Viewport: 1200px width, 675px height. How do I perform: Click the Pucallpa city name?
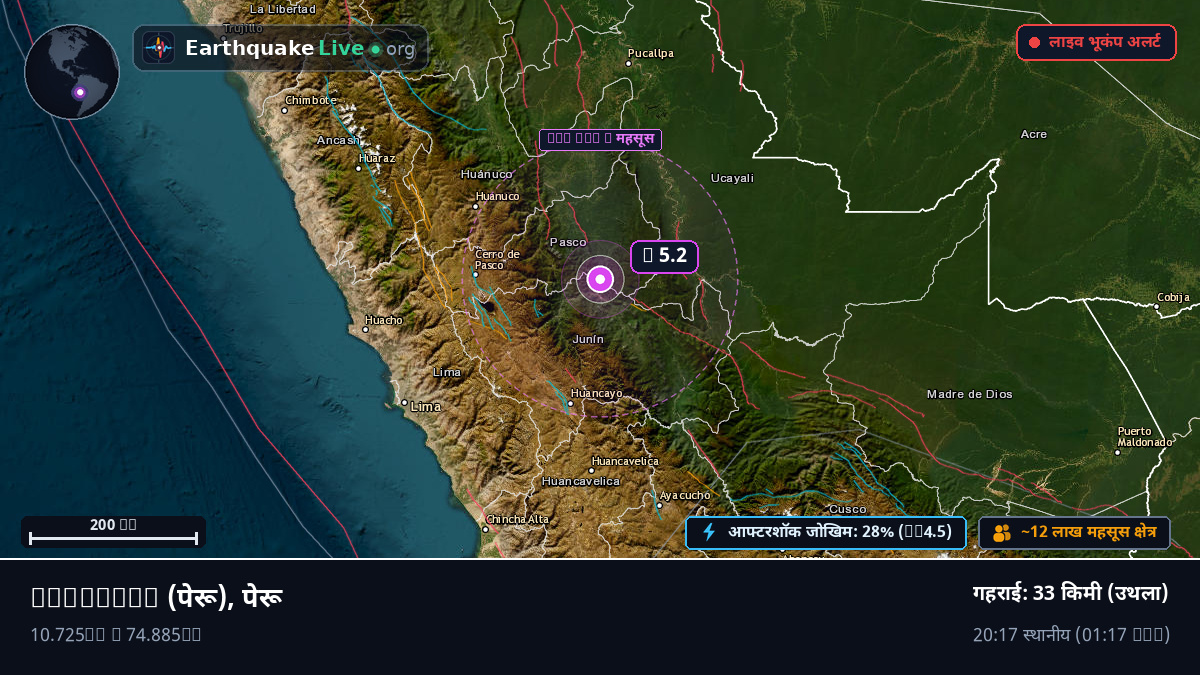pyautogui.click(x=651, y=53)
